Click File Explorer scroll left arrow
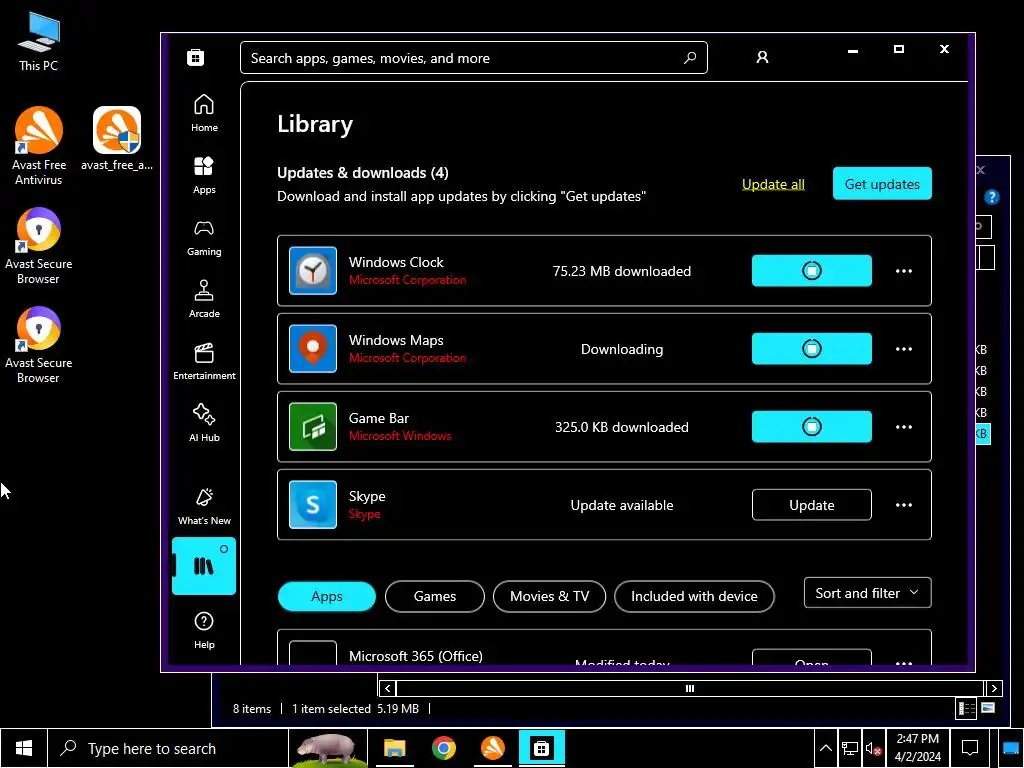 387,688
